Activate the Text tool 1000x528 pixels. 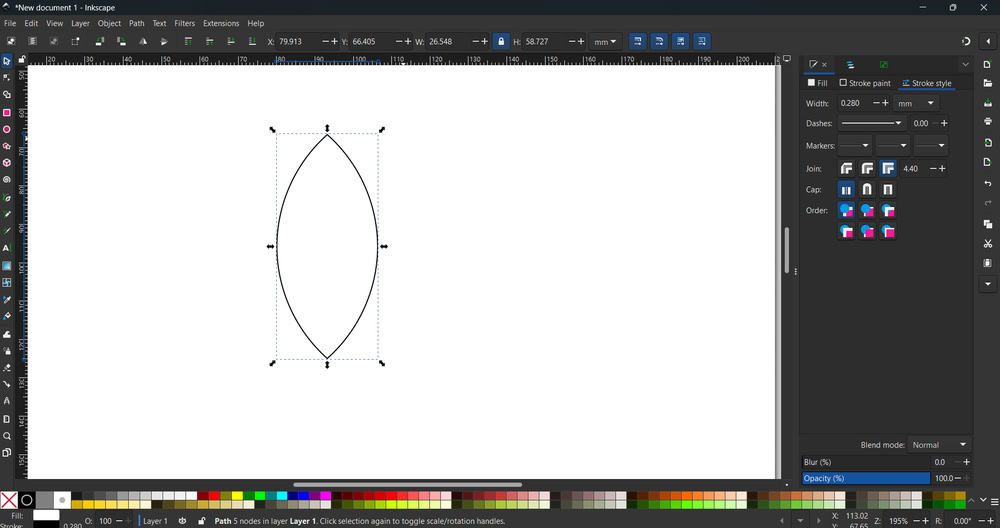pyautogui.click(x=7, y=248)
